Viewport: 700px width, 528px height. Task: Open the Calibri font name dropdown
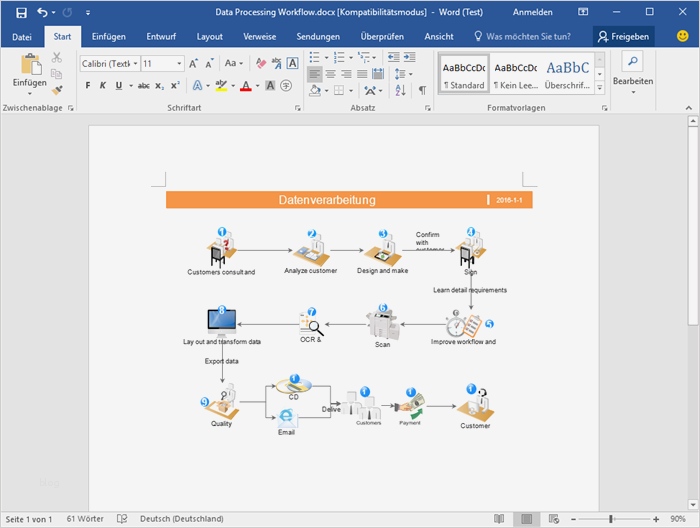[135, 63]
